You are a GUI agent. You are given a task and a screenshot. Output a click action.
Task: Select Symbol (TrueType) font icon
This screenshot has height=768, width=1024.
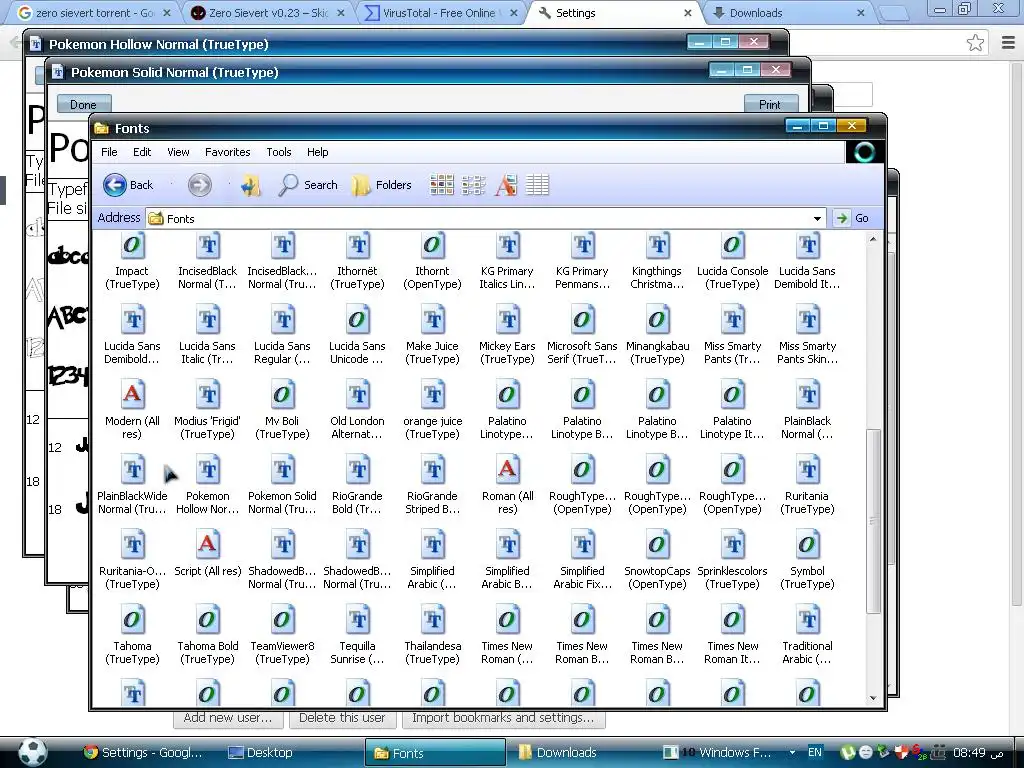(x=807, y=545)
